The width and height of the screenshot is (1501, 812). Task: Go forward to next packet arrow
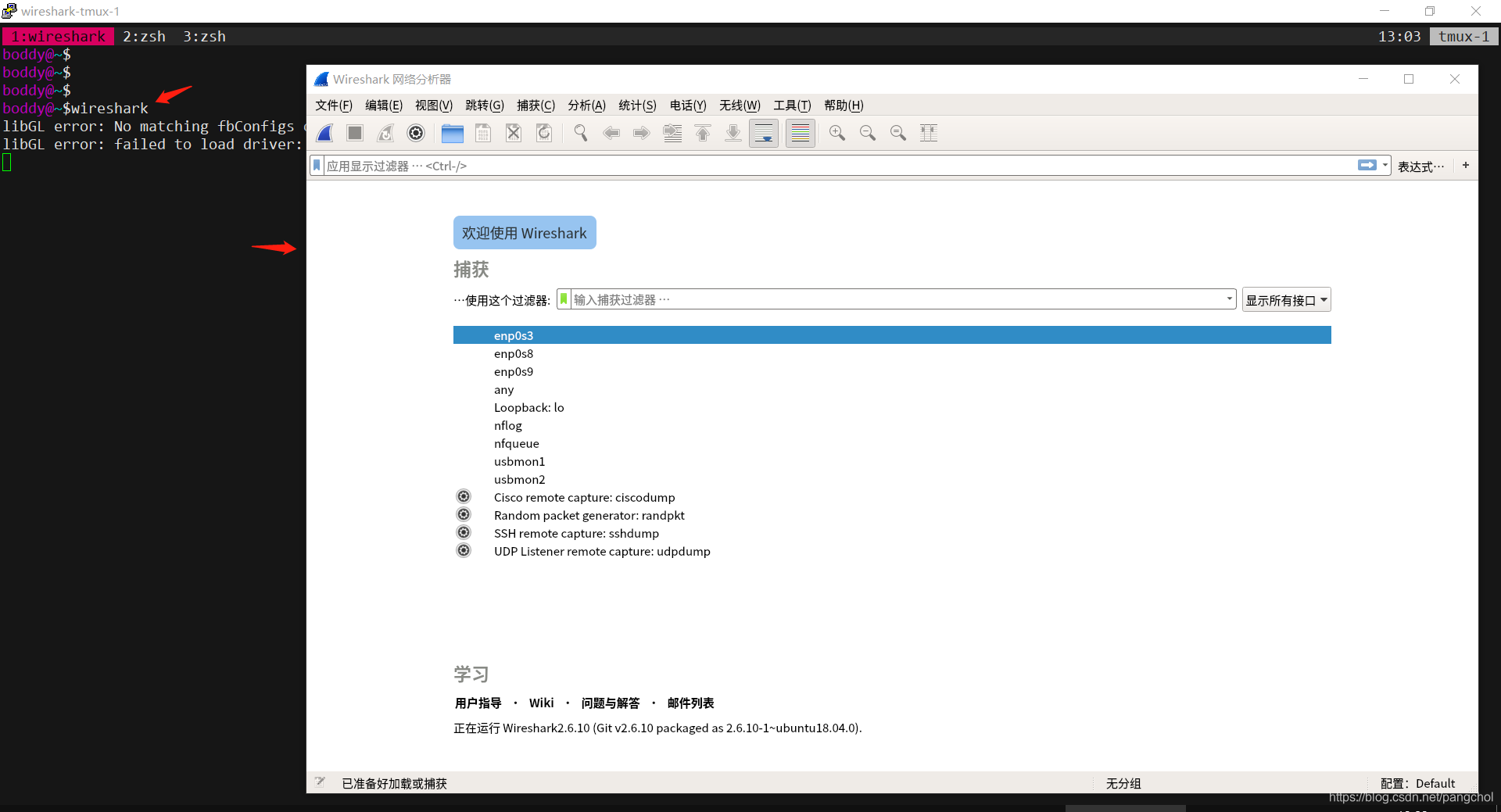pos(642,133)
